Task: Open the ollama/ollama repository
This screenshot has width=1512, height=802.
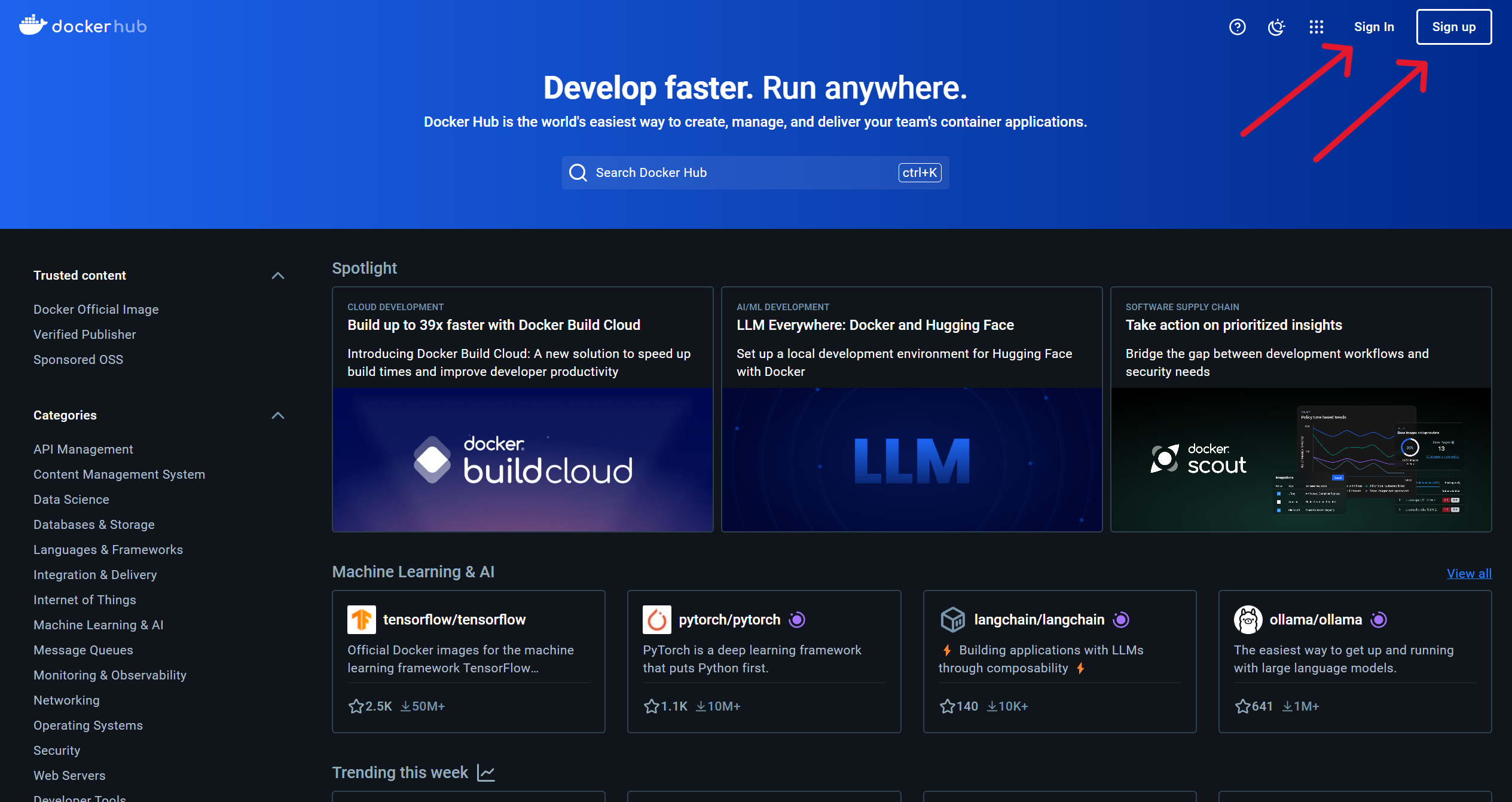Action: pyautogui.click(x=1316, y=620)
